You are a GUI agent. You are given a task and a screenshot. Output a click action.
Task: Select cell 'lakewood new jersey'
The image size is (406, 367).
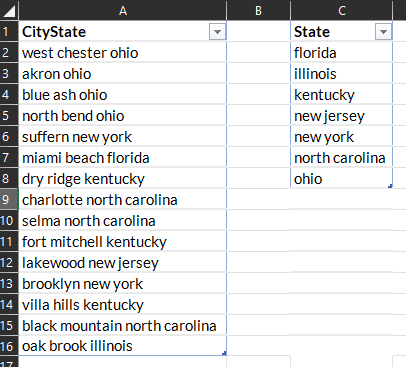click(x=123, y=263)
